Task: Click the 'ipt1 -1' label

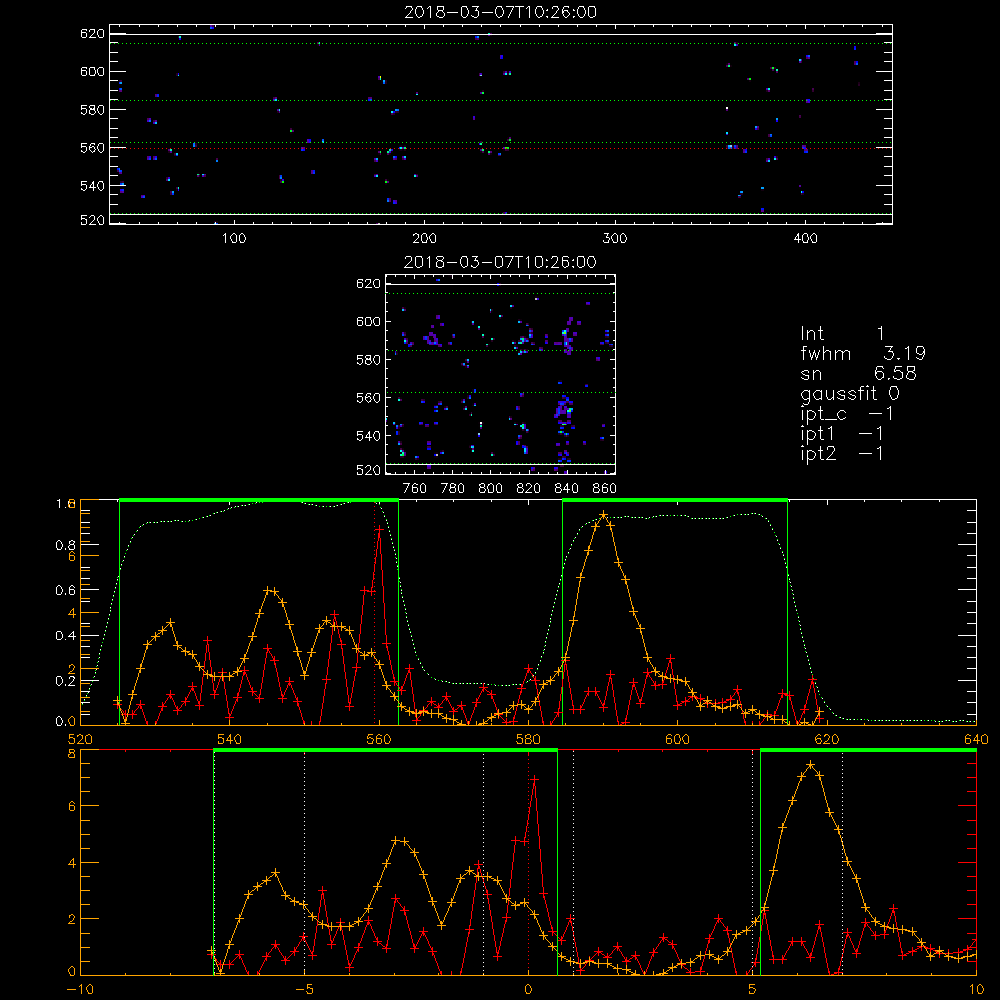Action: (842, 434)
